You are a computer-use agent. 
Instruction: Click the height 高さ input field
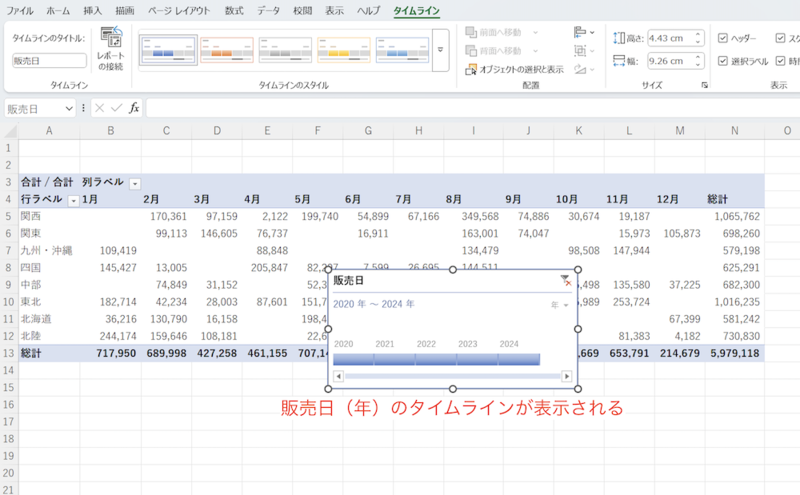[670, 38]
